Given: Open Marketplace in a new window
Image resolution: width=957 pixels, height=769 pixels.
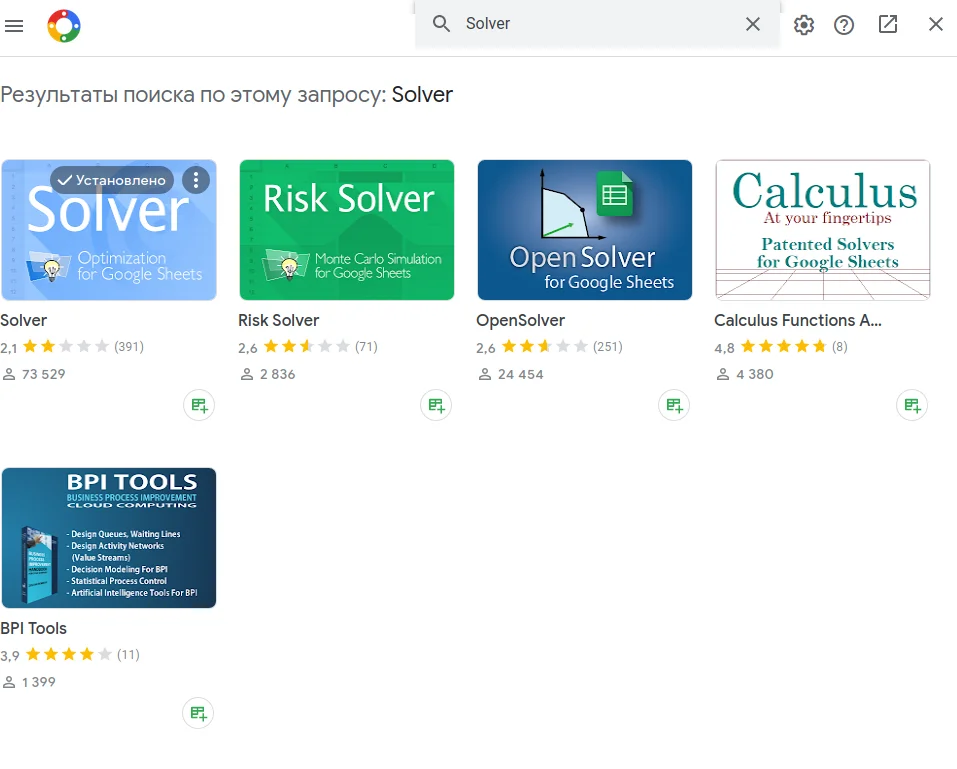Looking at the screenshot, I should point(887,24).
